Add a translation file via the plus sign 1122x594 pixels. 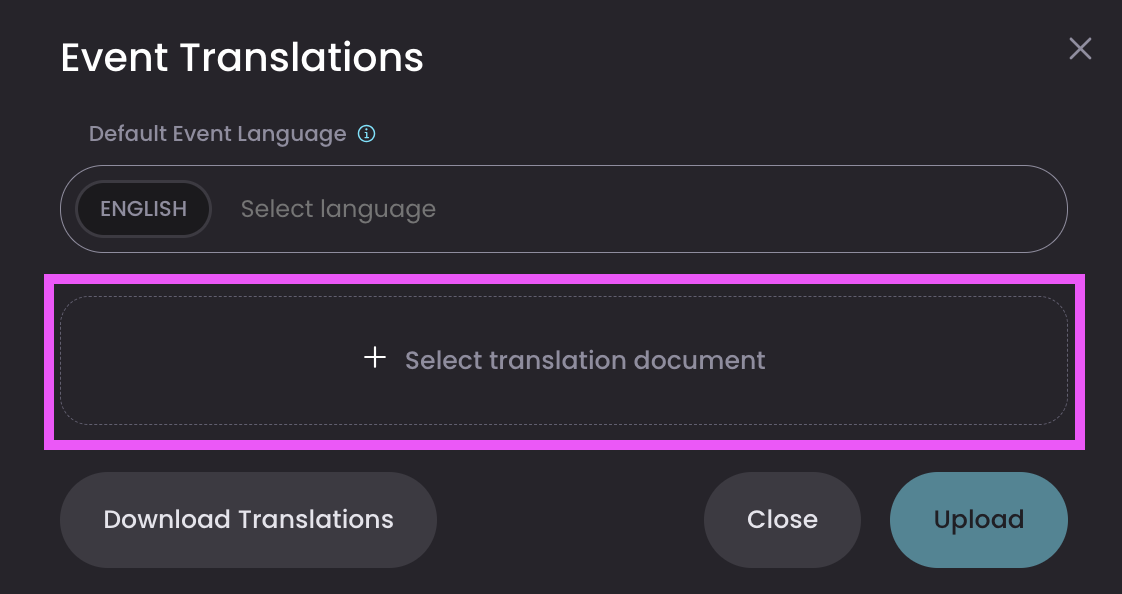[375, 358]
